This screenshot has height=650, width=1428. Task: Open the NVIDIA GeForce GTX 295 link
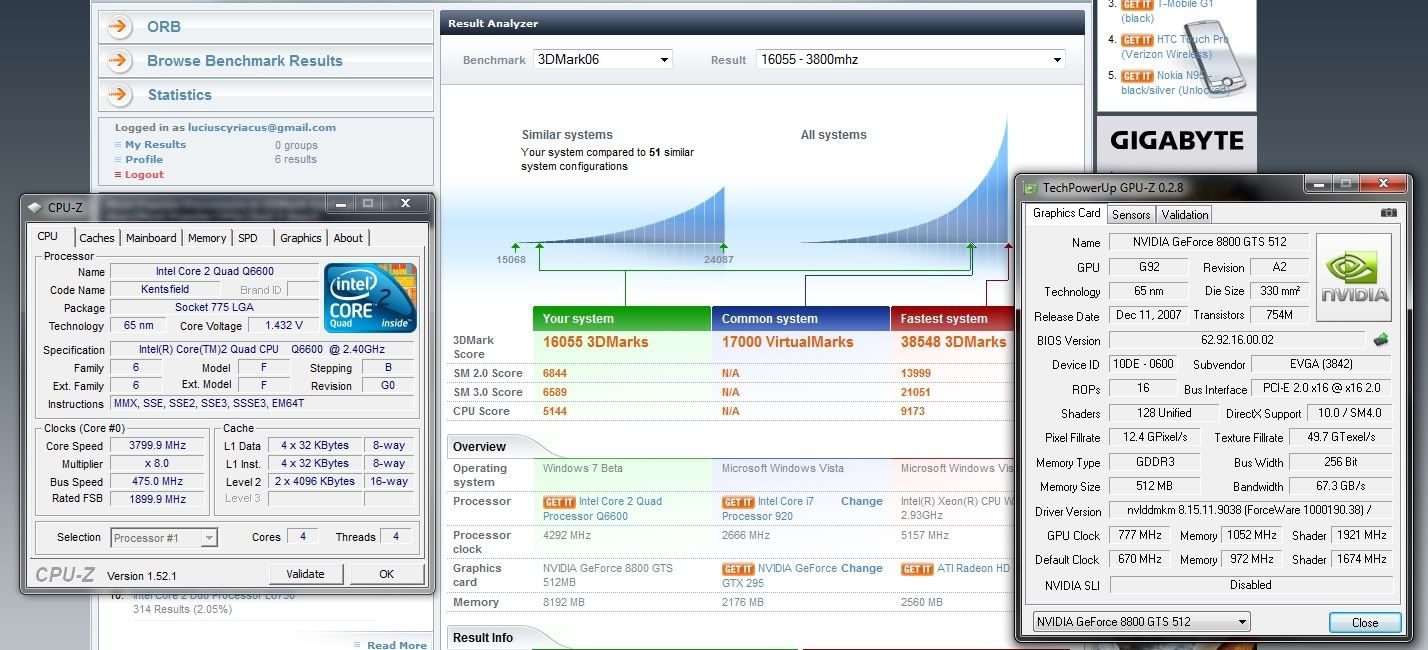[780, 575]
